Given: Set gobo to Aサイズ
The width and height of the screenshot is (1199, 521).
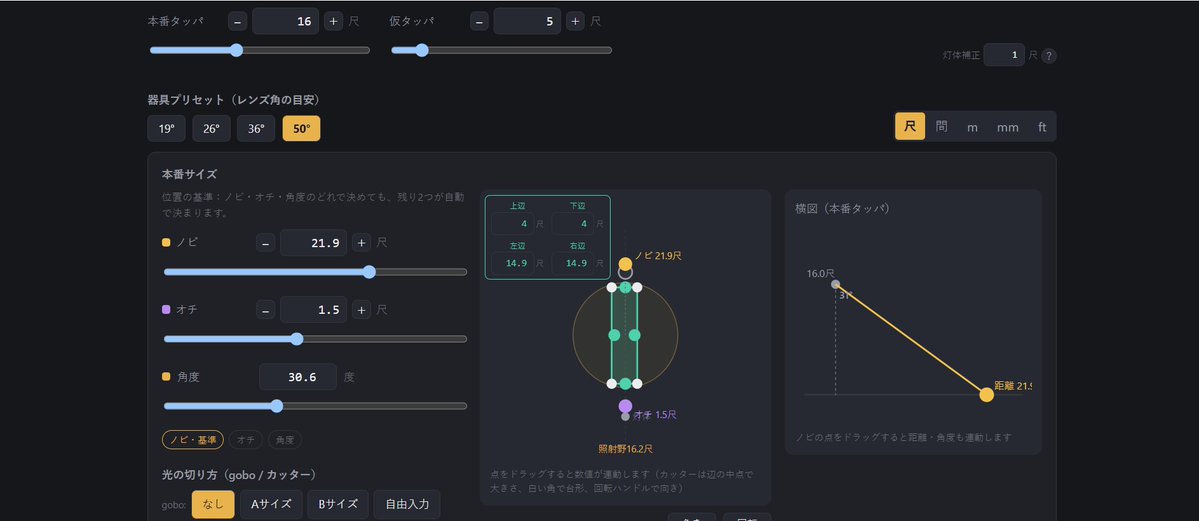Looking at the screenshot, I should 271,504.
